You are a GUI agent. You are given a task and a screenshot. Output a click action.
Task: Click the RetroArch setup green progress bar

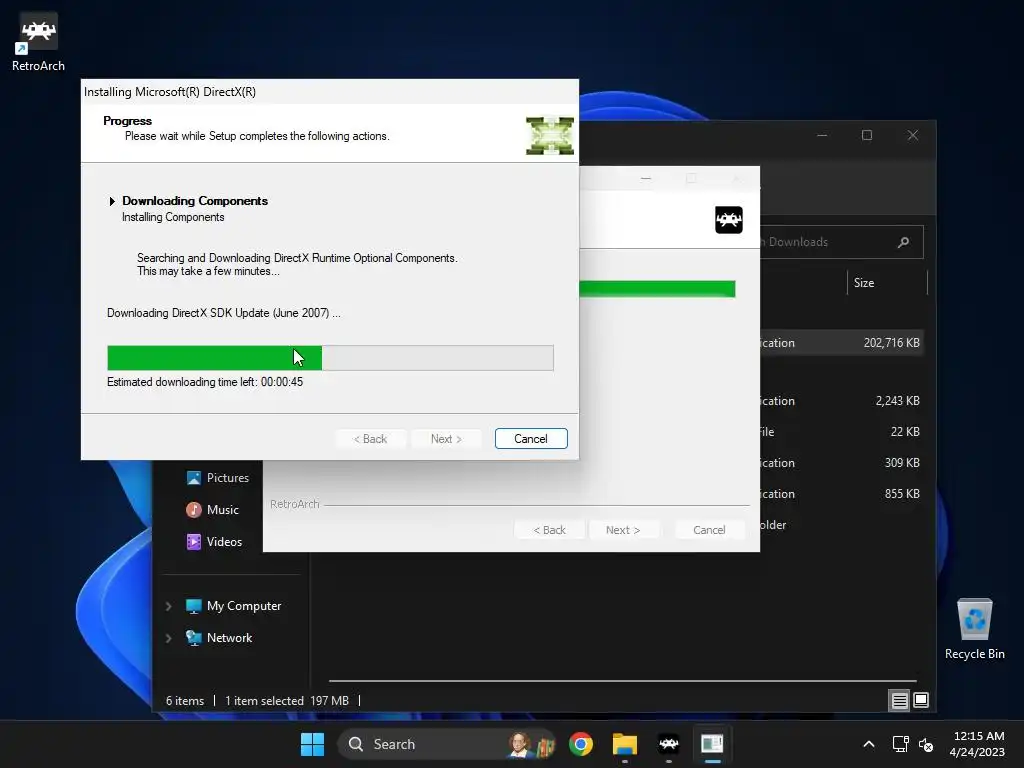point(657,289)
